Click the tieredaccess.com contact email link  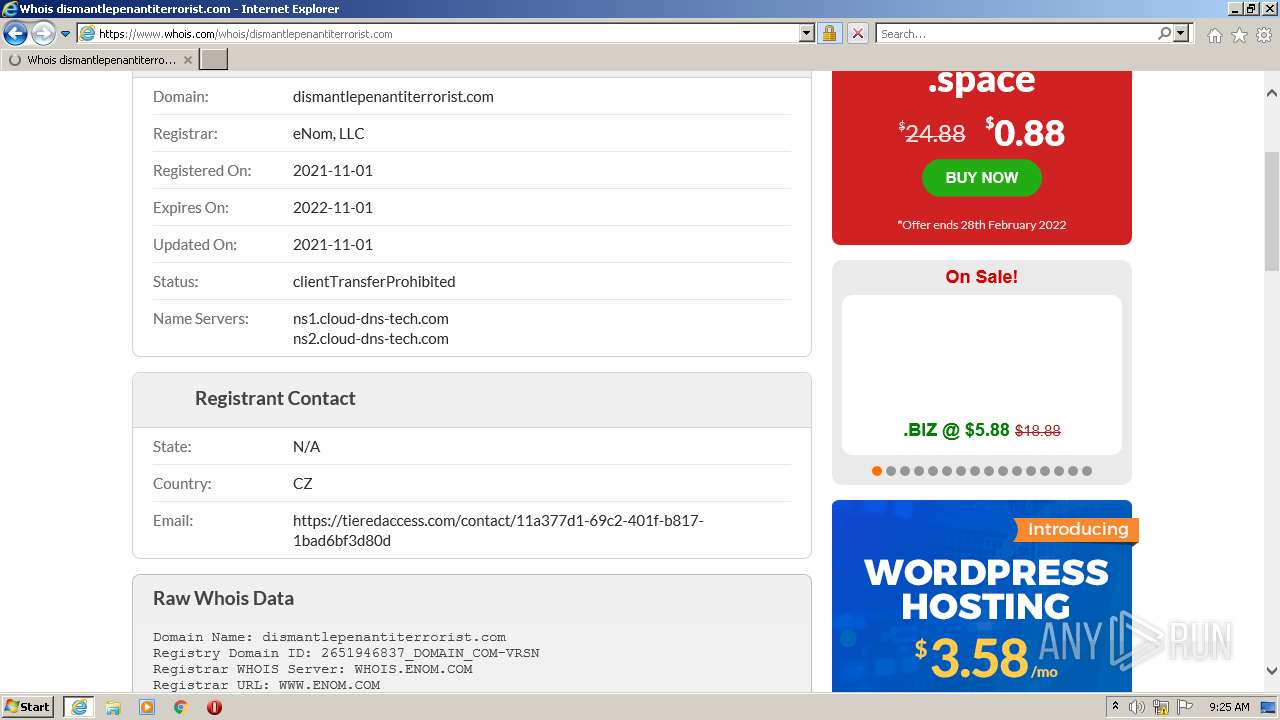[x=498, y=530]
